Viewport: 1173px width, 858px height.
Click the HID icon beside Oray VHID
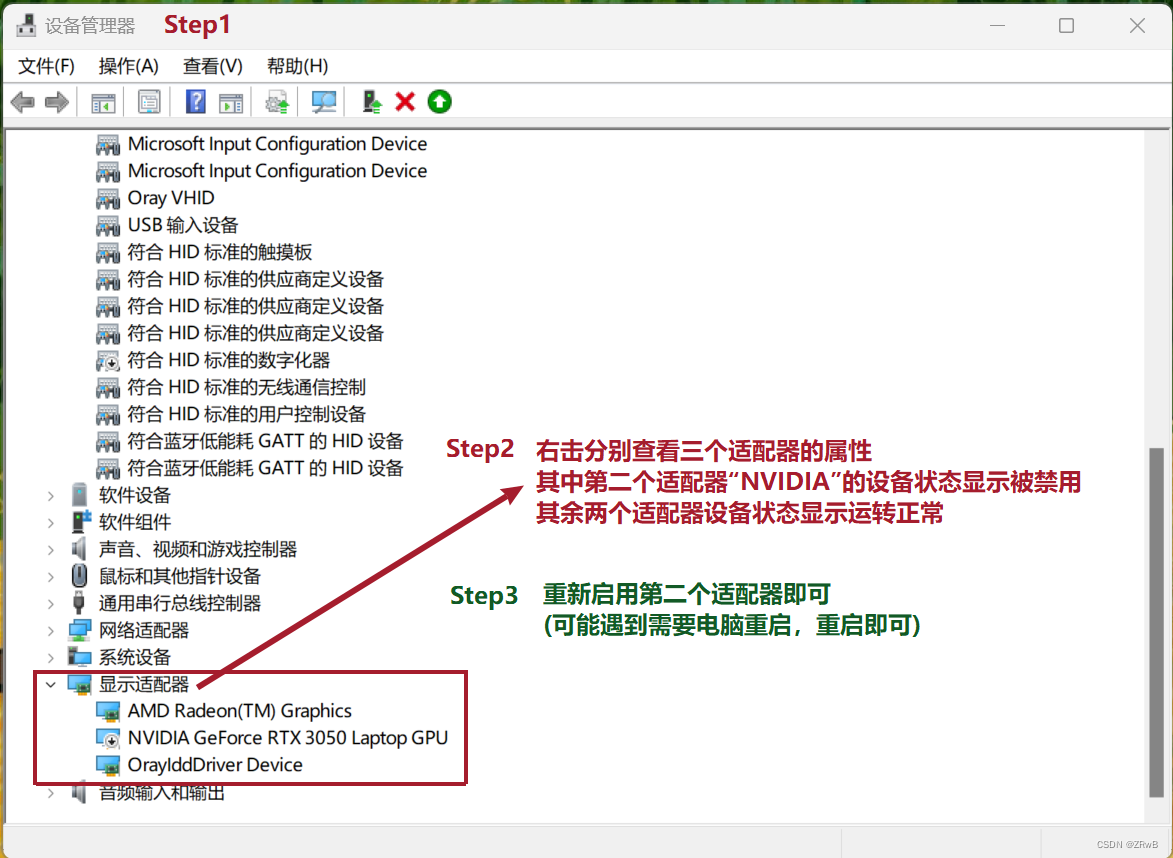tap(108, 198)
